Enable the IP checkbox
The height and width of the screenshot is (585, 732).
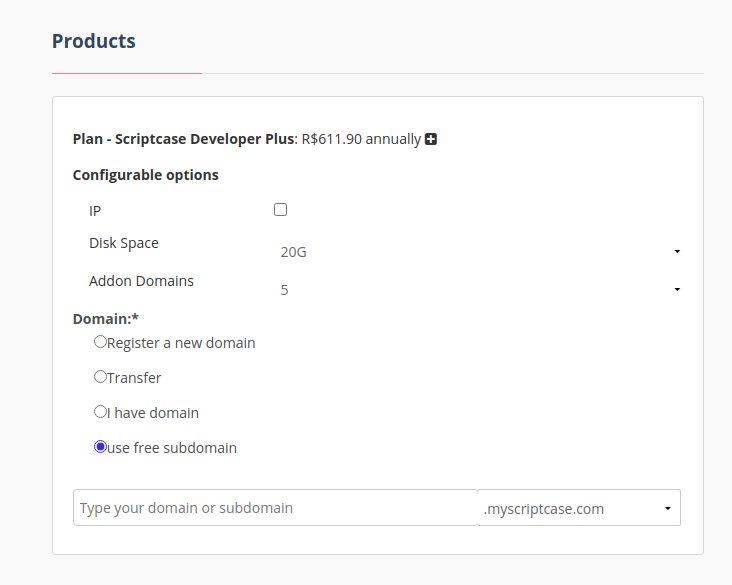tap(280, 210)
